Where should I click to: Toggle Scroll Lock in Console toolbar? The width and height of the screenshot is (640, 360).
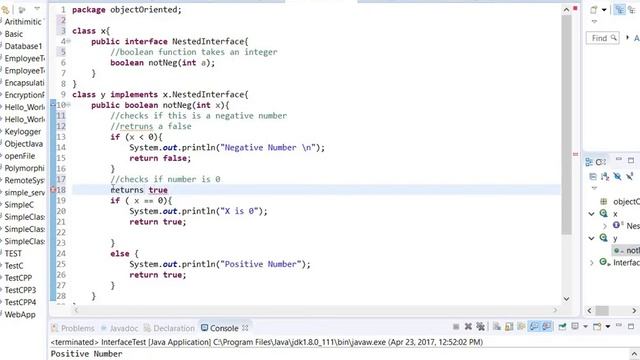pos(509,327)
